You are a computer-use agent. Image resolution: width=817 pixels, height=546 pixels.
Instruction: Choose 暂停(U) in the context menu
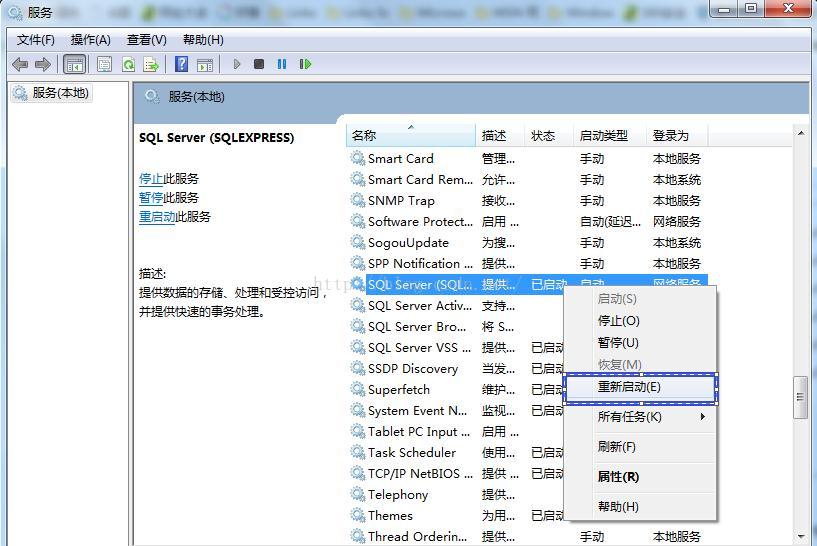point(640,343)
